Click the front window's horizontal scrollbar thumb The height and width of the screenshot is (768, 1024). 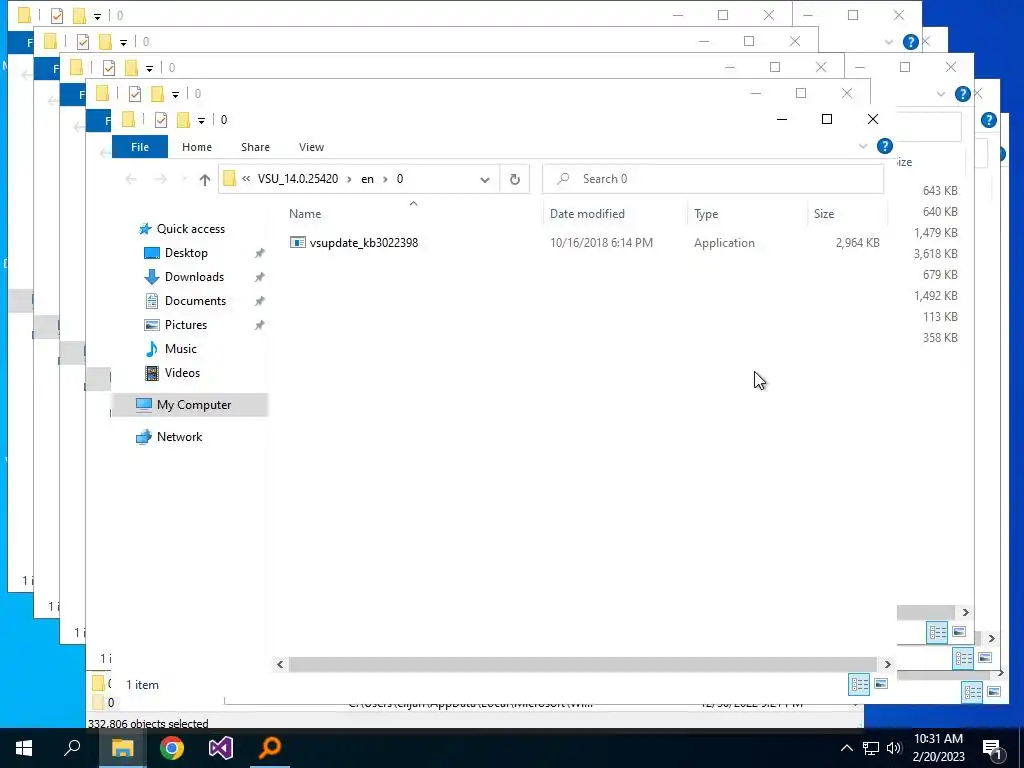[x=583, y=665]
